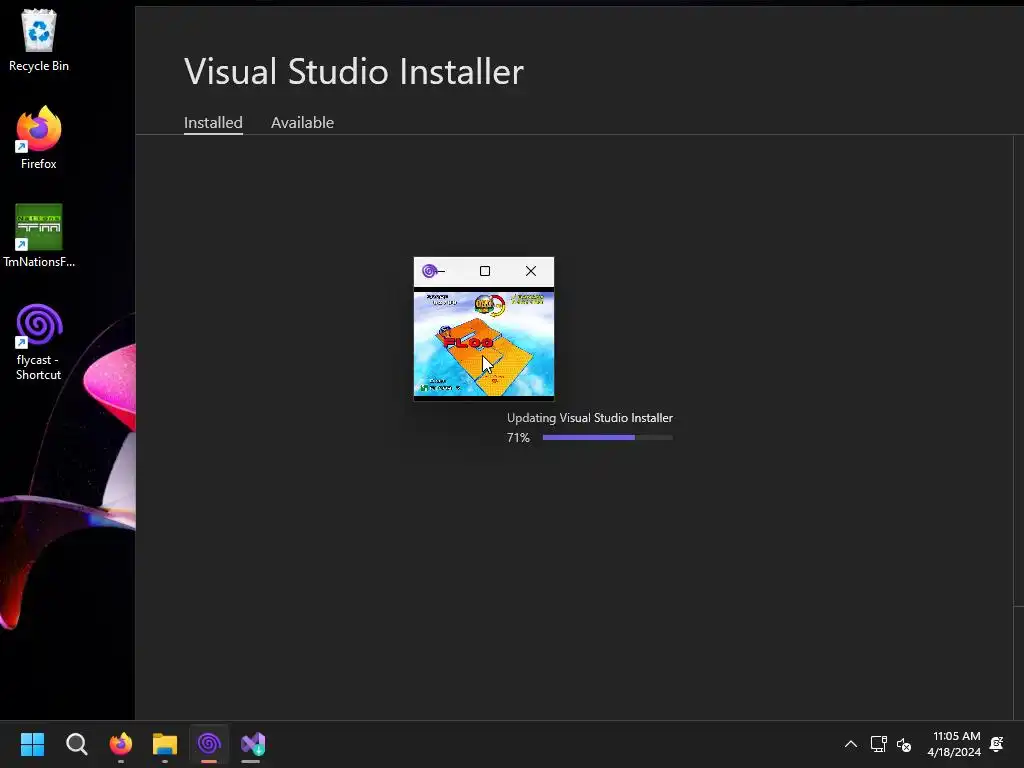Image resolution: width=1024 pixels, height=768 pixels.
Task: Switch to the Installed tab
Action: 213,123
